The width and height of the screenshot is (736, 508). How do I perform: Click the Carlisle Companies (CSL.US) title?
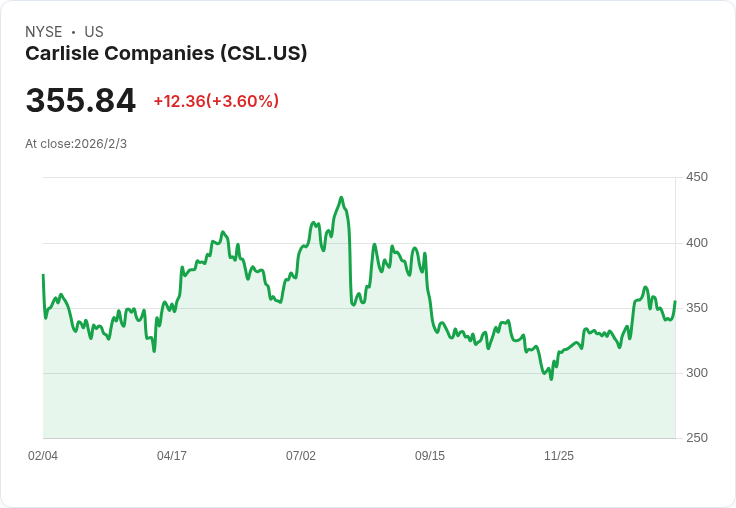tap(166, 53)
